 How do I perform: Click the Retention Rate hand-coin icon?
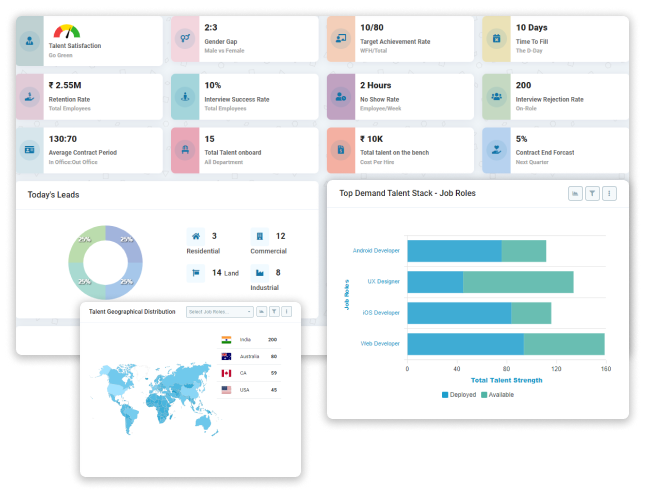coord(30,96)
